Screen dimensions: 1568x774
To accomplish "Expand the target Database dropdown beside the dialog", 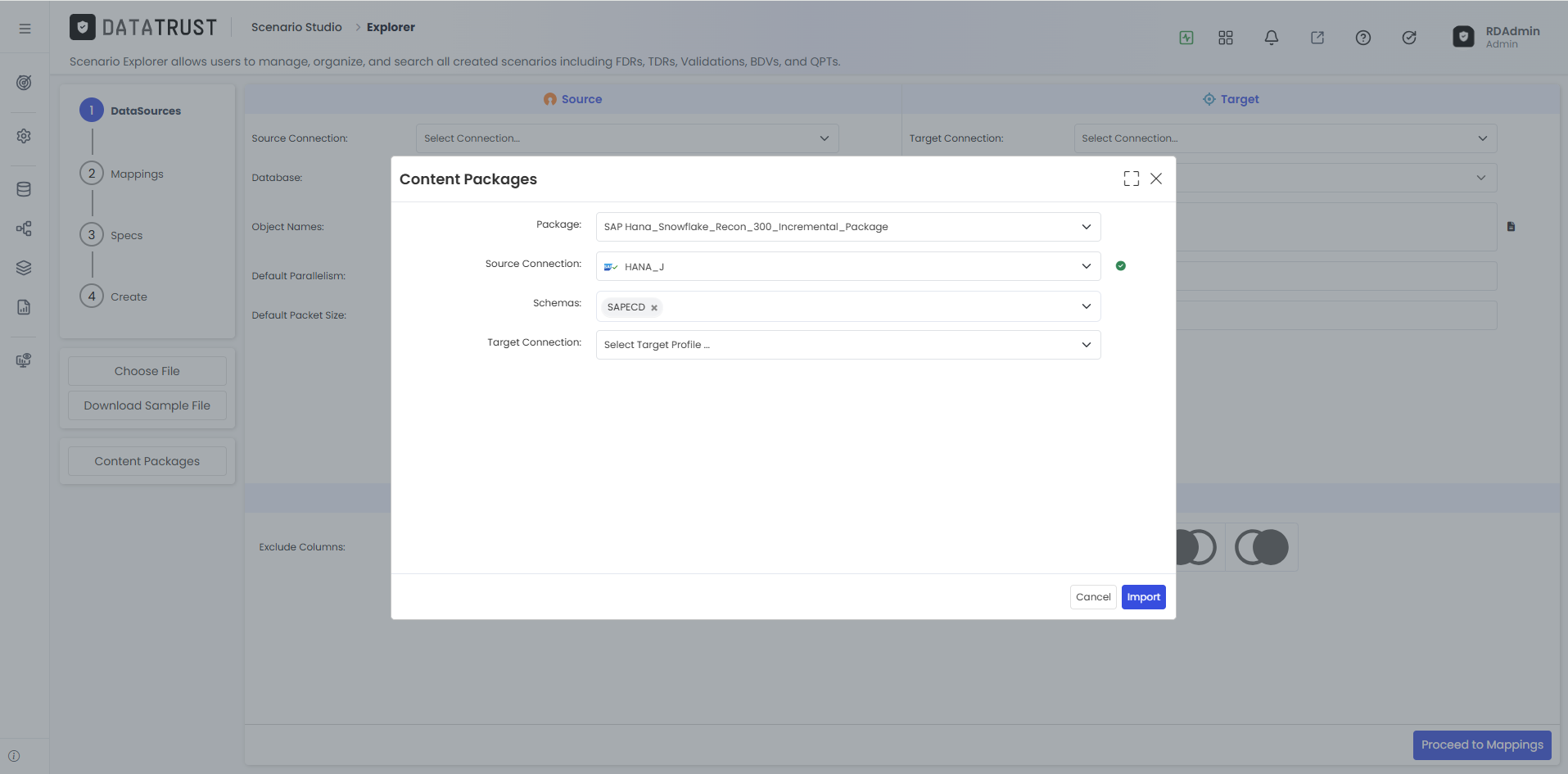I will tap(1336, 178).
